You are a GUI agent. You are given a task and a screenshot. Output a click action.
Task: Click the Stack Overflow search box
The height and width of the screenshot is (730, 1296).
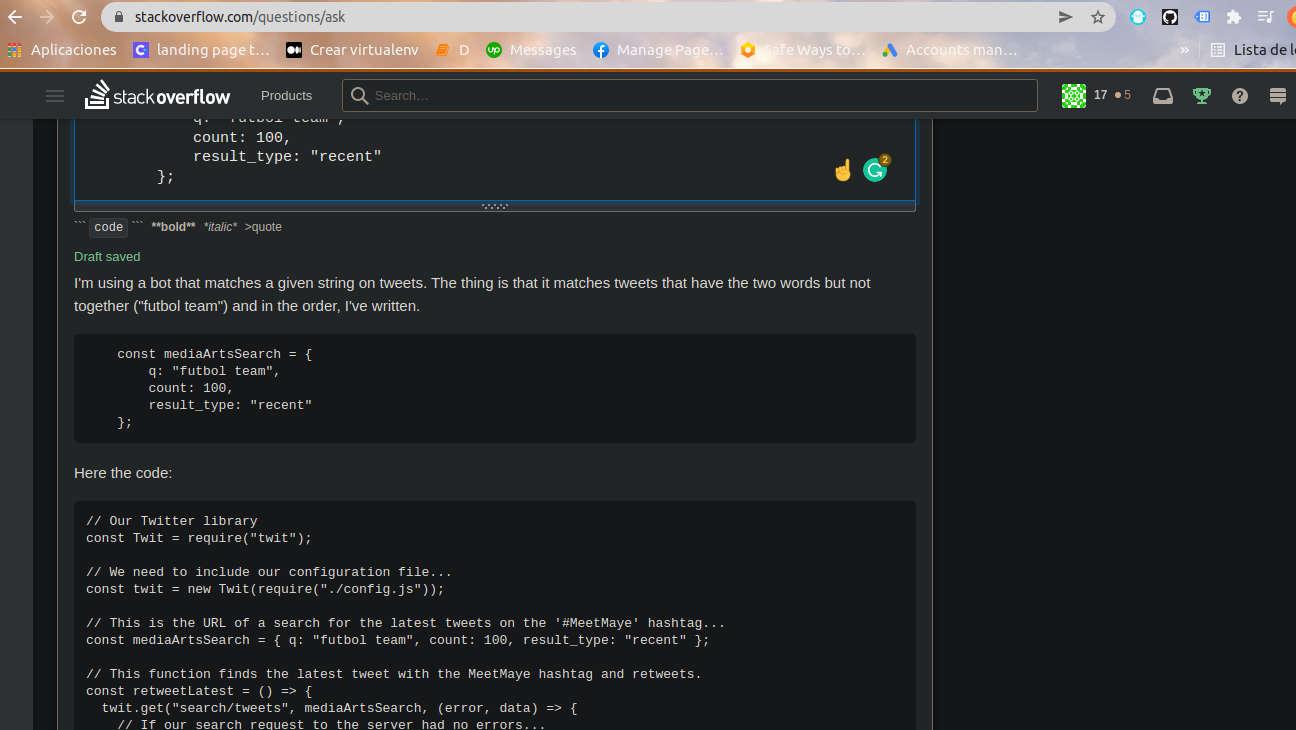click(690, 96)
